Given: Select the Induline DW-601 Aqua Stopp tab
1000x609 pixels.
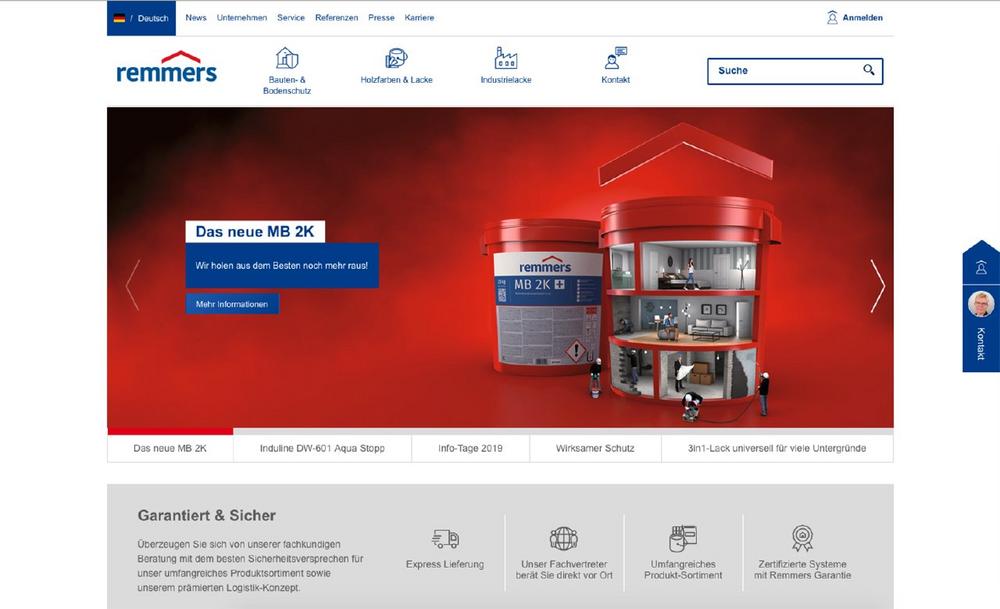Looking at the screenshot, I should click(322, 448).
